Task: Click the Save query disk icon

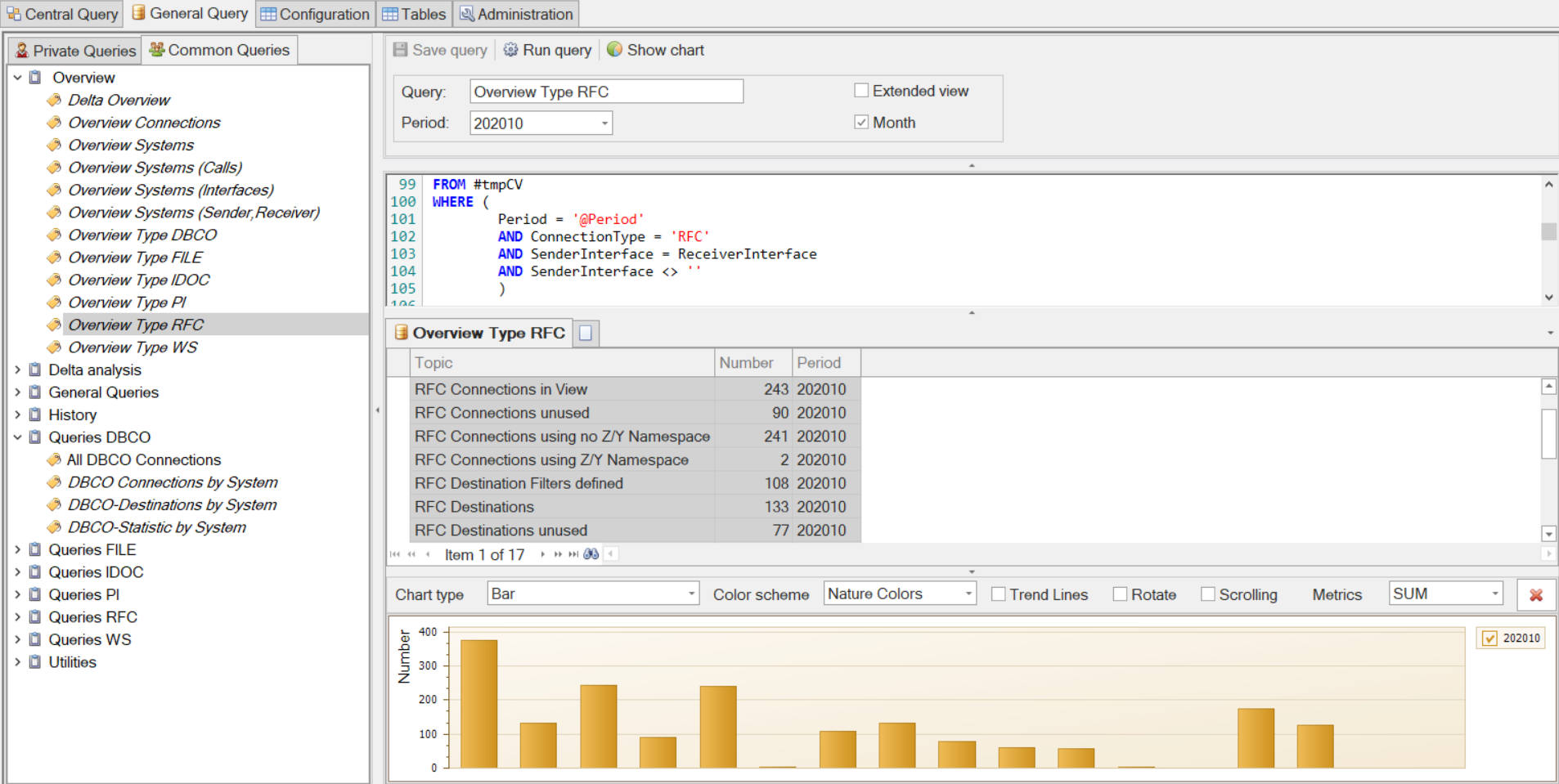Action: click(x=400, y=50)
